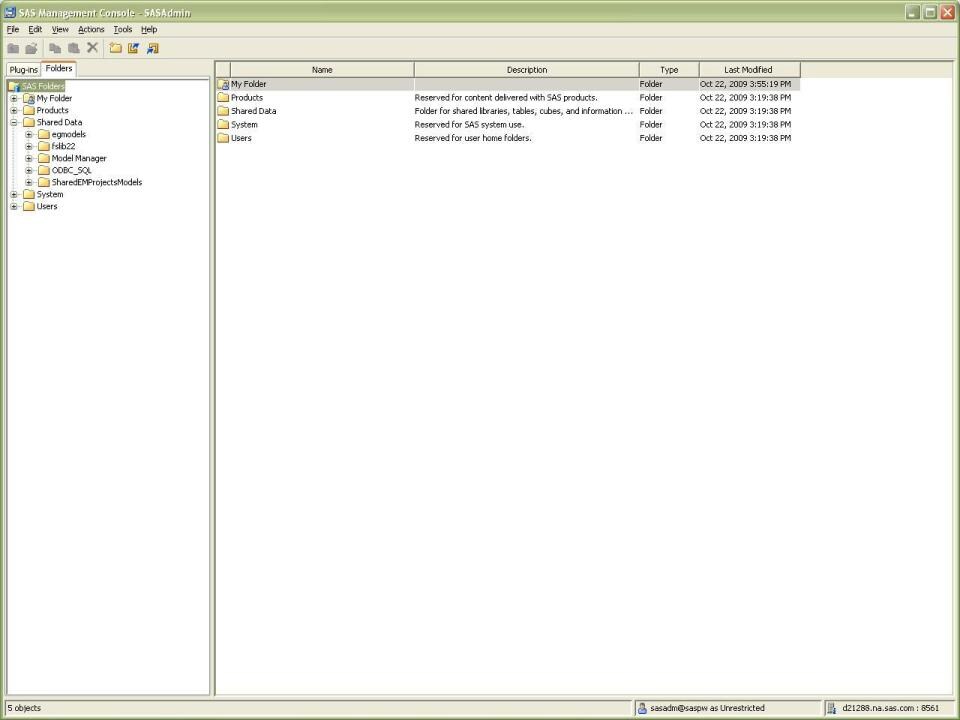Click the Shared Data folder icon in tree
This screenshot has width=960, height=720.
coord(29,121)
